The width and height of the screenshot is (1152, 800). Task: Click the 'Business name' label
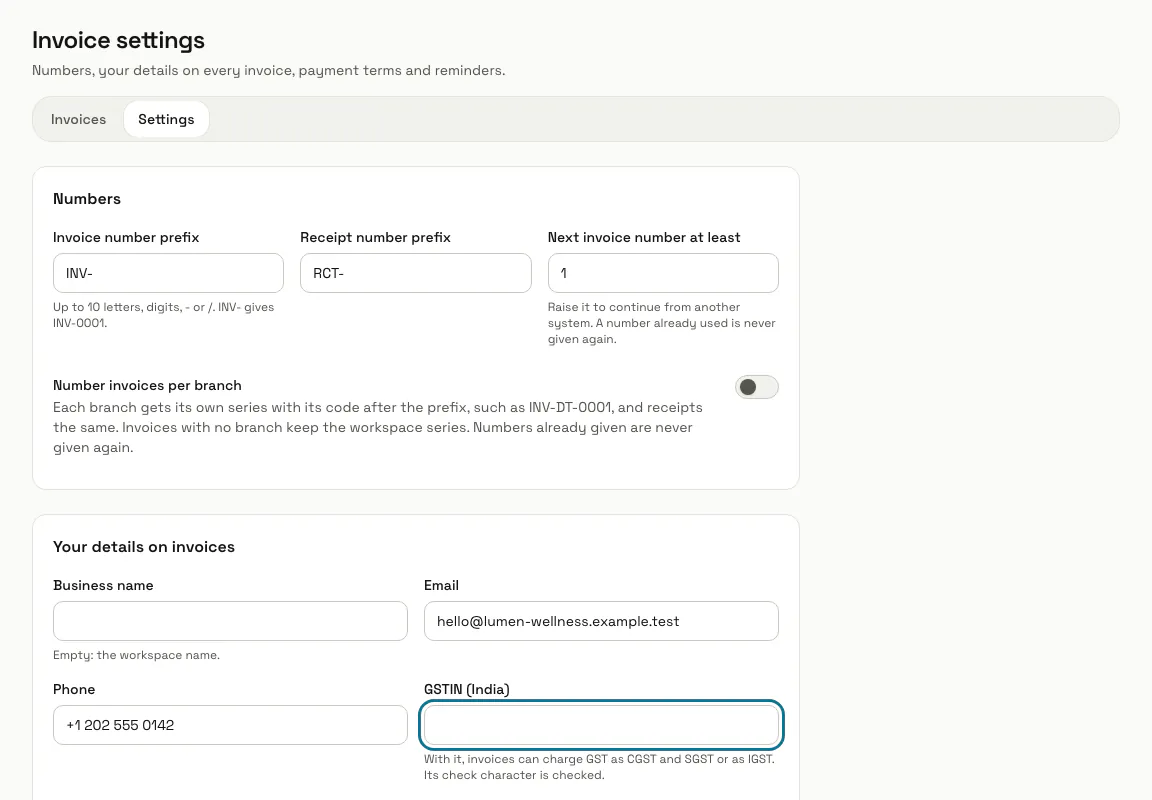pyautogui.click(x=103, y=585)
